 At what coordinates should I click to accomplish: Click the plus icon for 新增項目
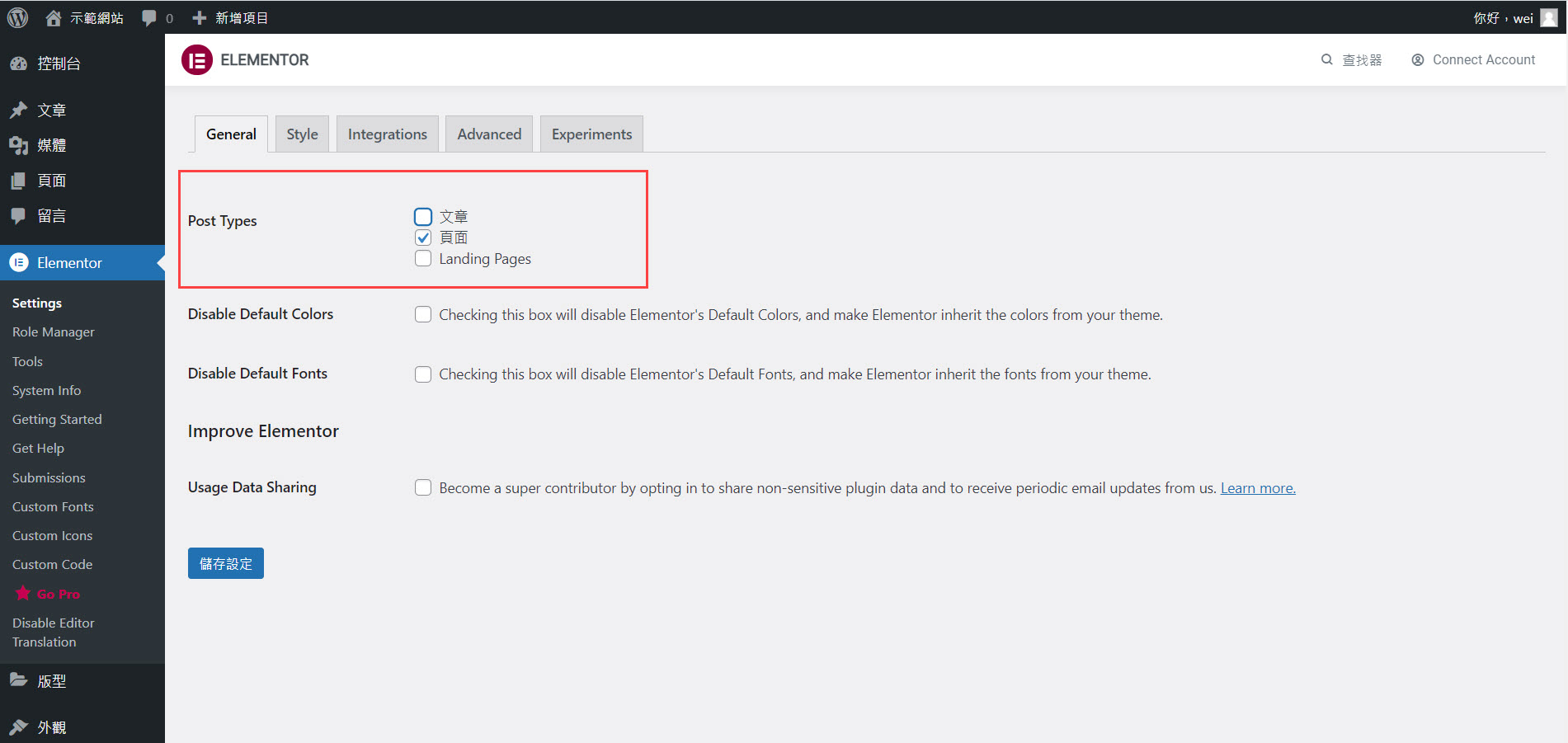click(199, 18)
